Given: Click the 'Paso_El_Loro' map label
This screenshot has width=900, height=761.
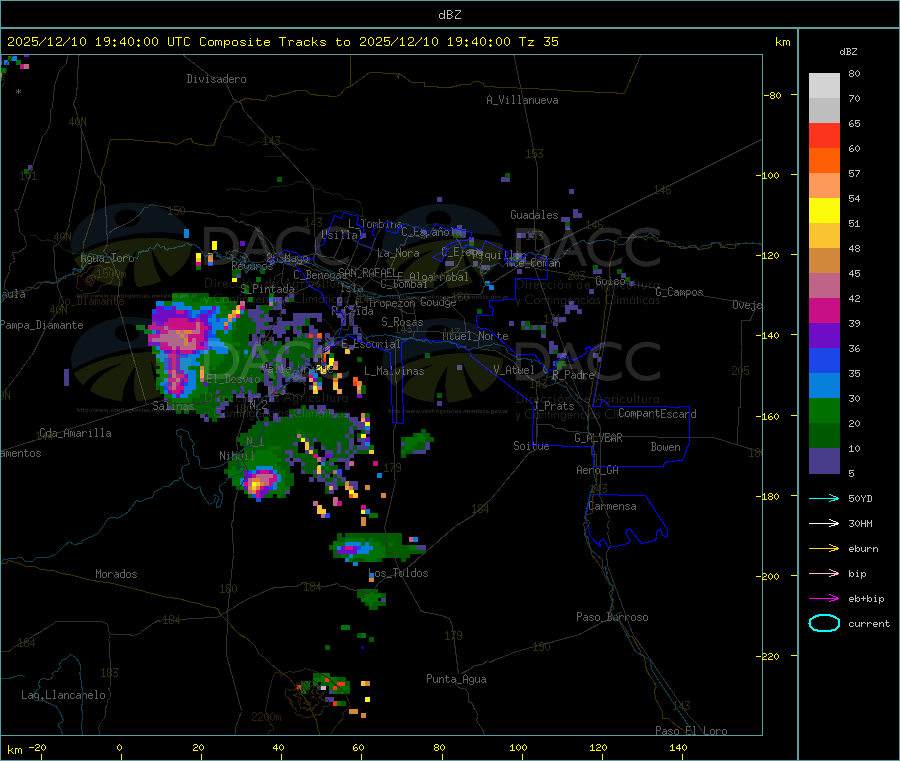Looking at the screenshot, I should click(x=692, y=731).
